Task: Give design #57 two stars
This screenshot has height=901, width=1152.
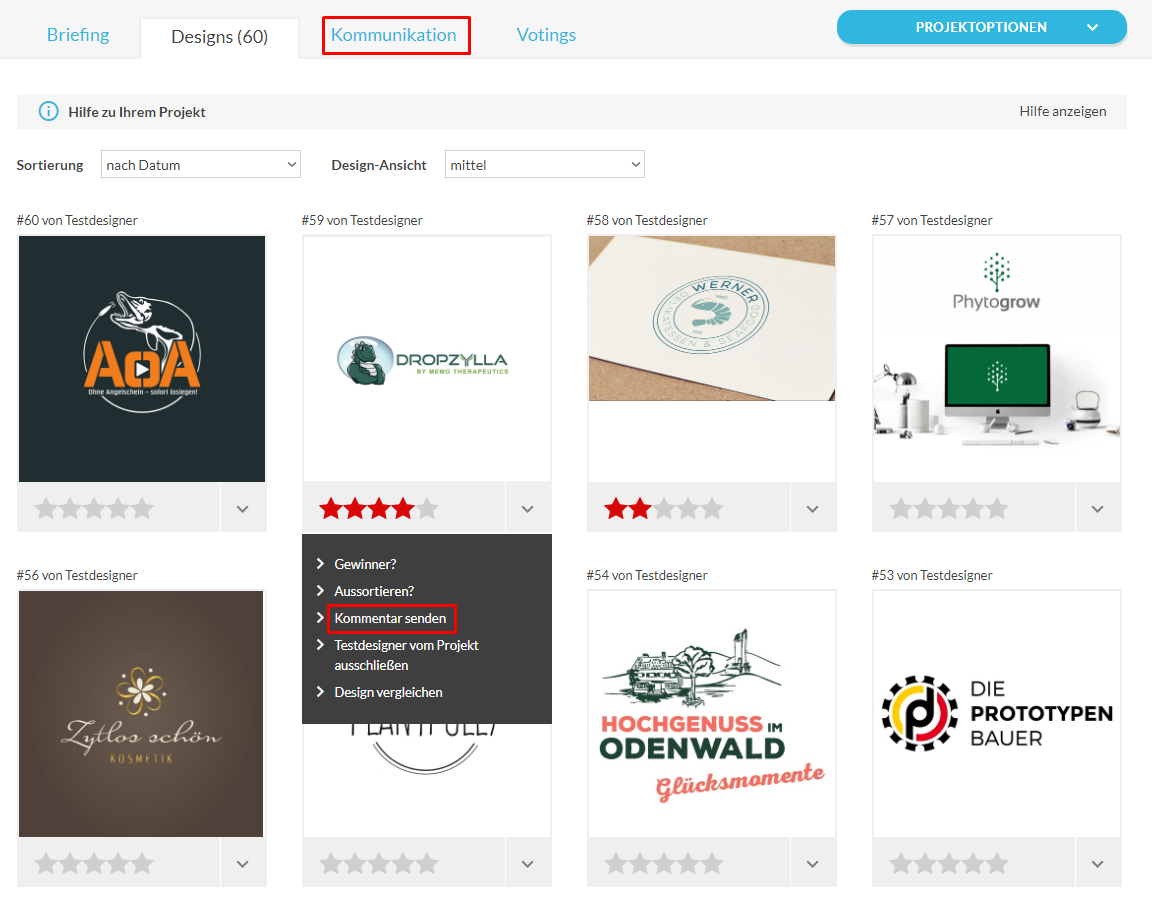Action: point(925,509)
